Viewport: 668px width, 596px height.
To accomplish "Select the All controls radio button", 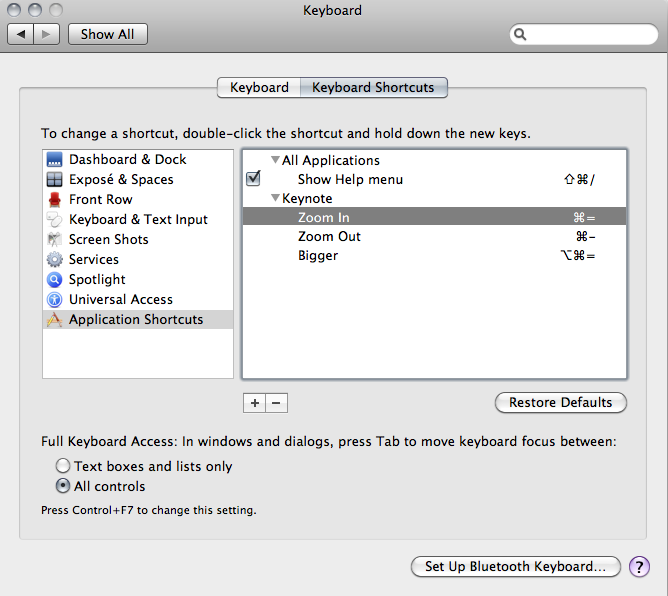I will coord(64,486).
